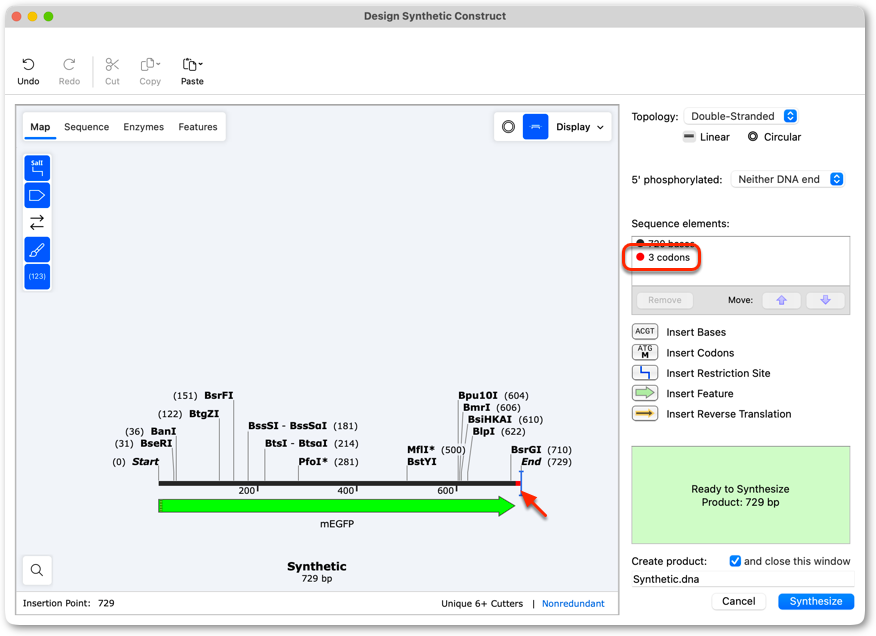The width and height of the screenshot is (876, 636).
Task: Click the BsrFI (151) enzyme label
Action: coord(203,396)
